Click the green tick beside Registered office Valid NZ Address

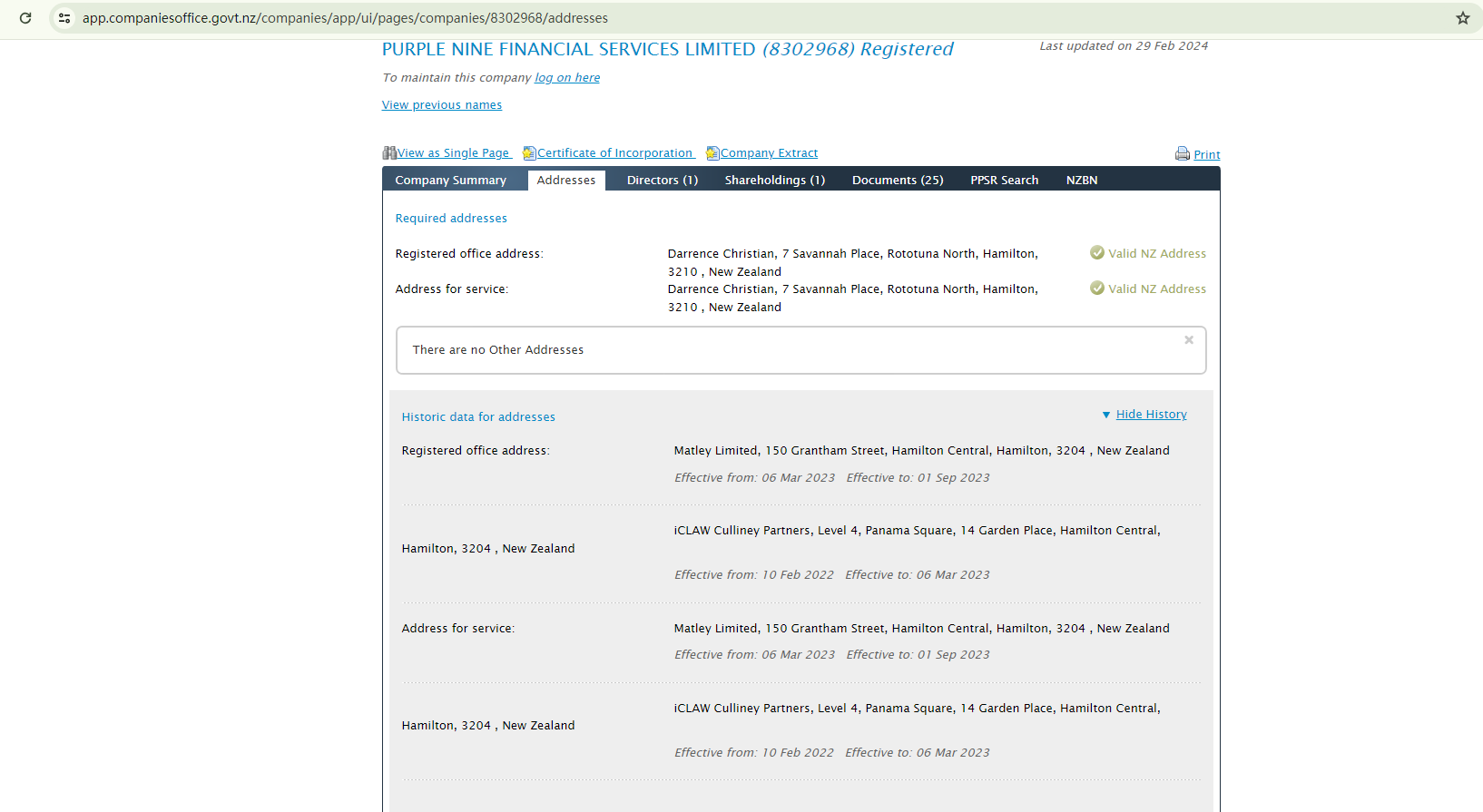click(x=1097, y=253)
